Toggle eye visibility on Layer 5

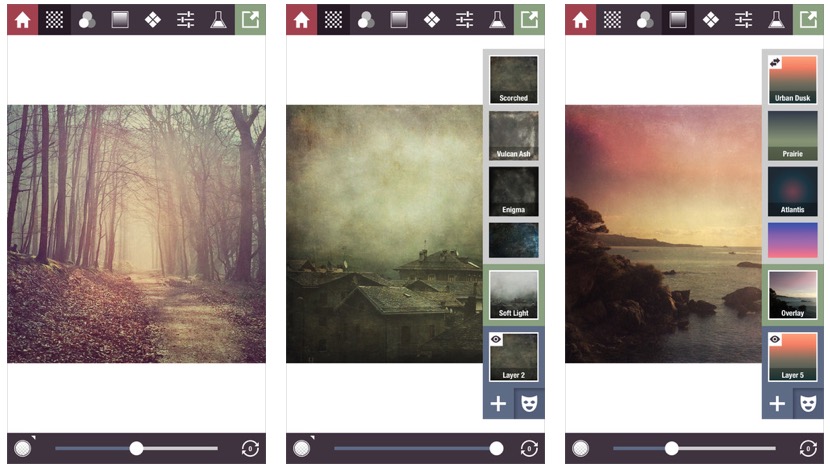point(776,340)
